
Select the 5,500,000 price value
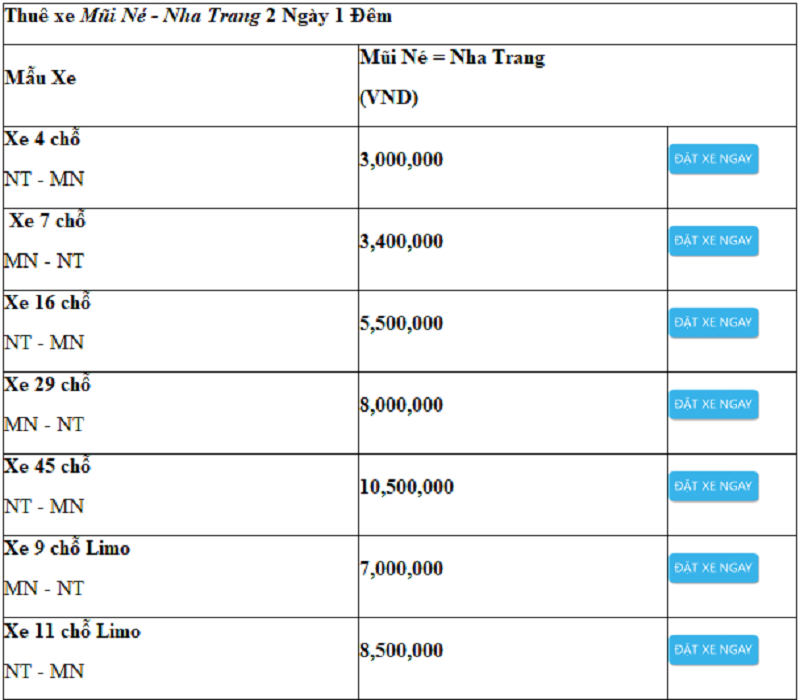[x=401, y=324]
